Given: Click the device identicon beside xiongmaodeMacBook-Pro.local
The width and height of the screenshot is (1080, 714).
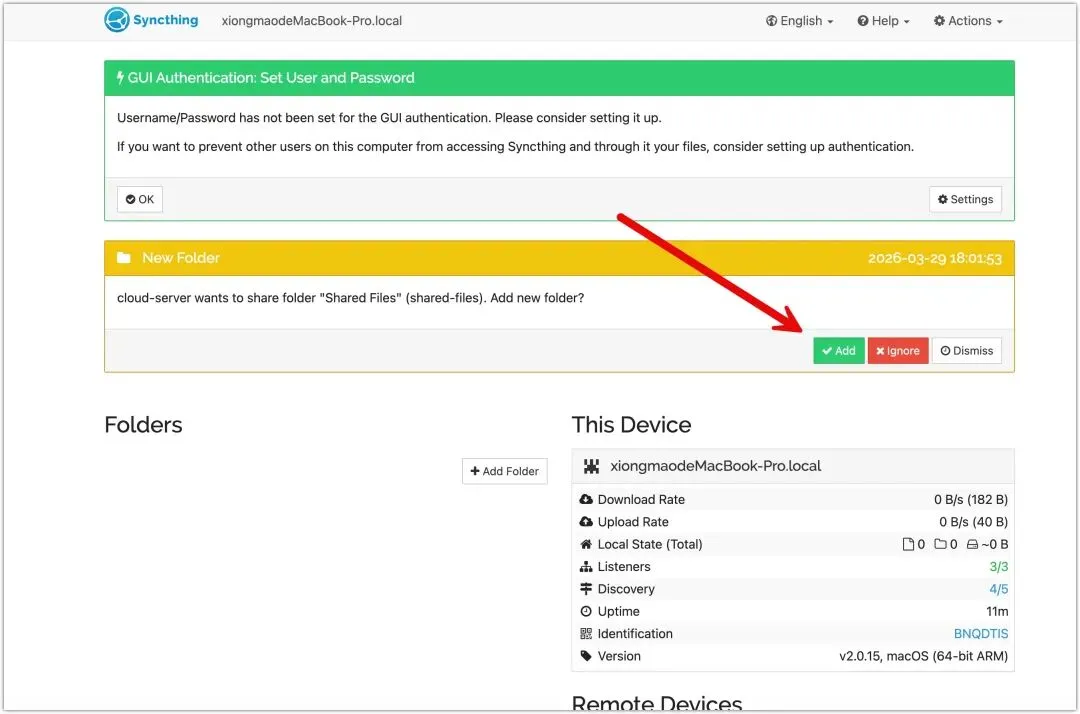Looking at the screenshot, I should tap(591, 466).
